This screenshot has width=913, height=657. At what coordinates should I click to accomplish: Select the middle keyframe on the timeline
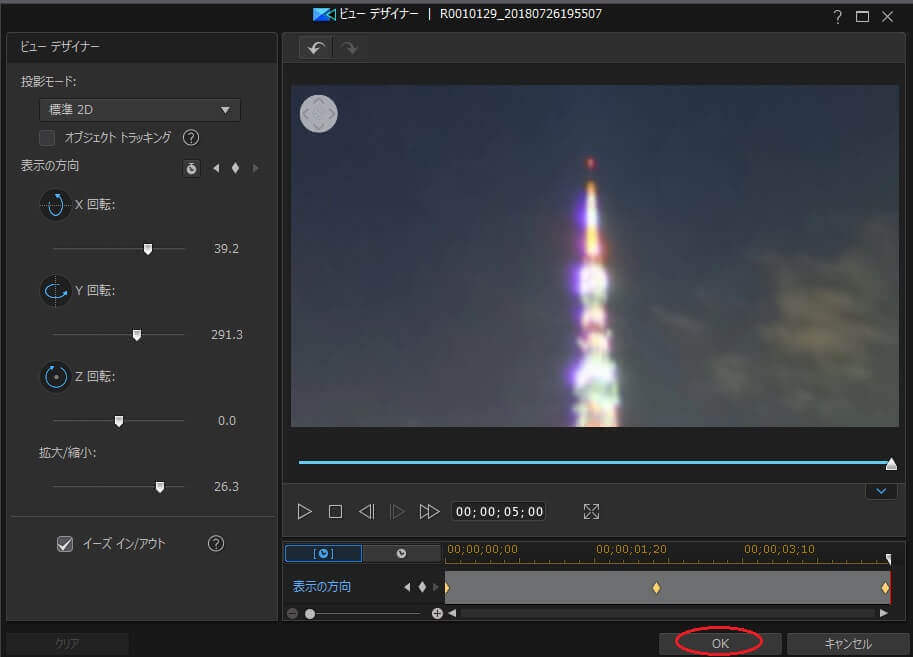coord(656,588)
